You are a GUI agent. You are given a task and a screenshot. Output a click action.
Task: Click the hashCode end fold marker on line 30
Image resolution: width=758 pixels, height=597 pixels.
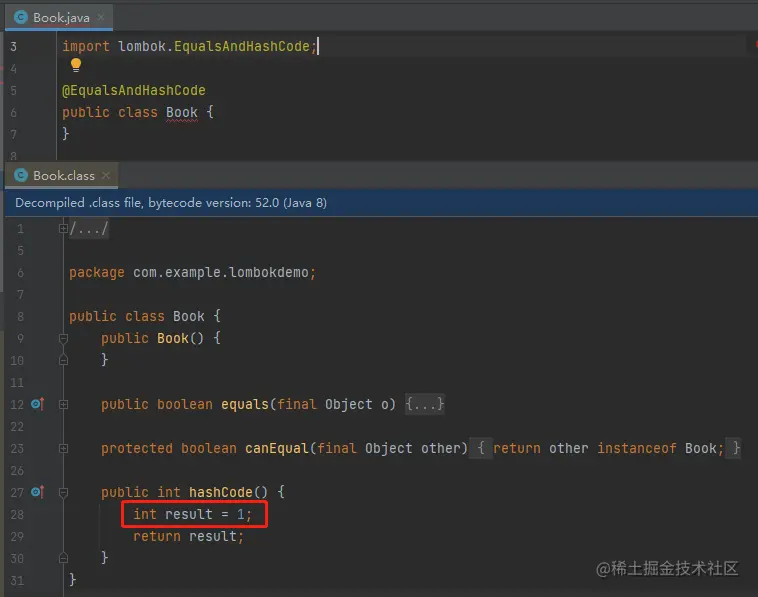coord(63,558)
